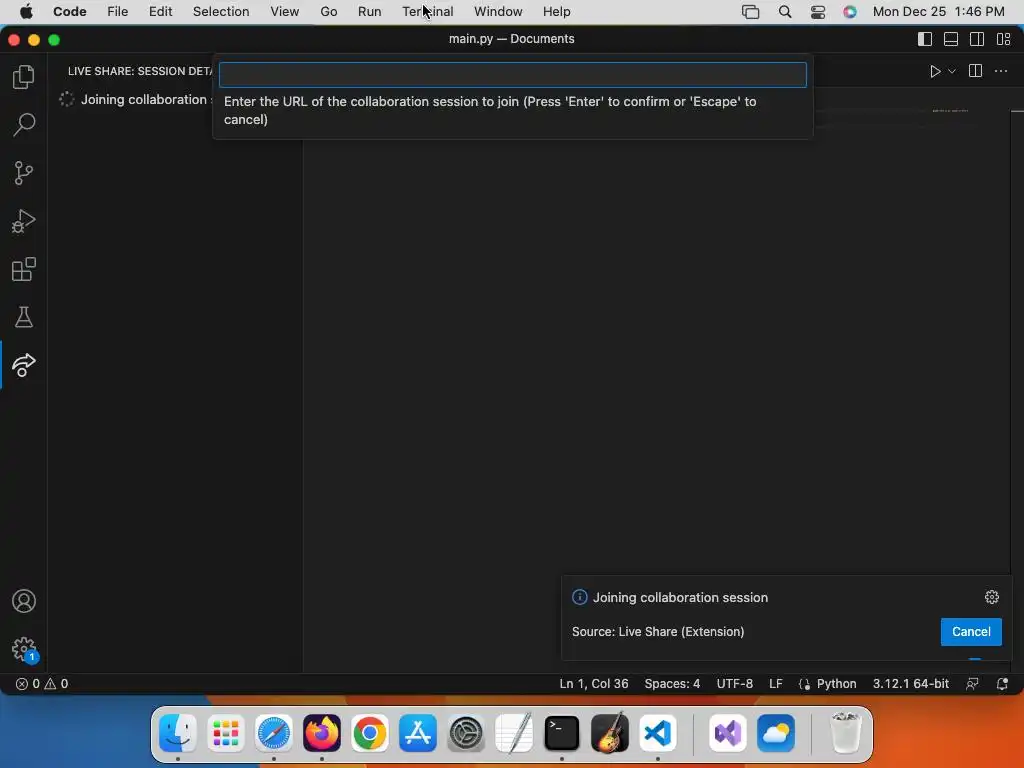Focus the collaboration session URL input

tap(513, 75)
